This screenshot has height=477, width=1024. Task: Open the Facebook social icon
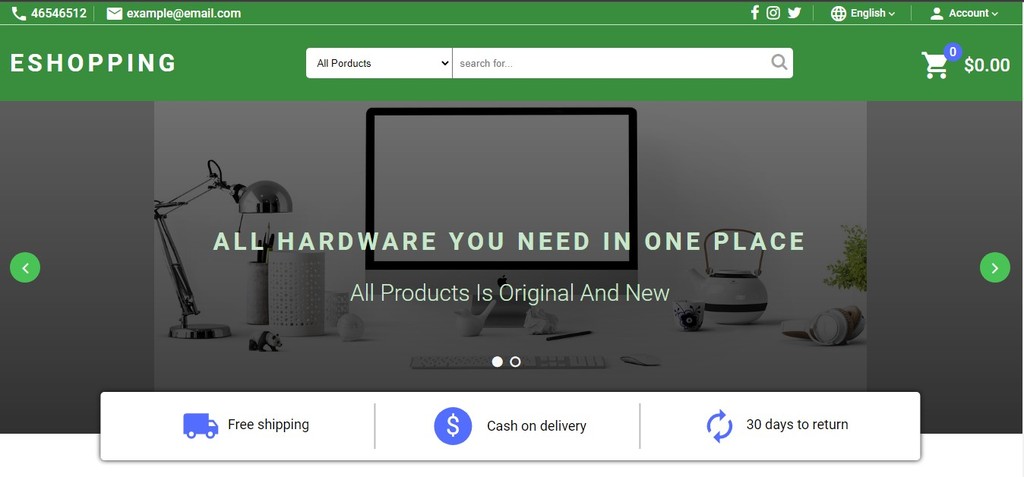pyautogui.click(x=754, y=12)
